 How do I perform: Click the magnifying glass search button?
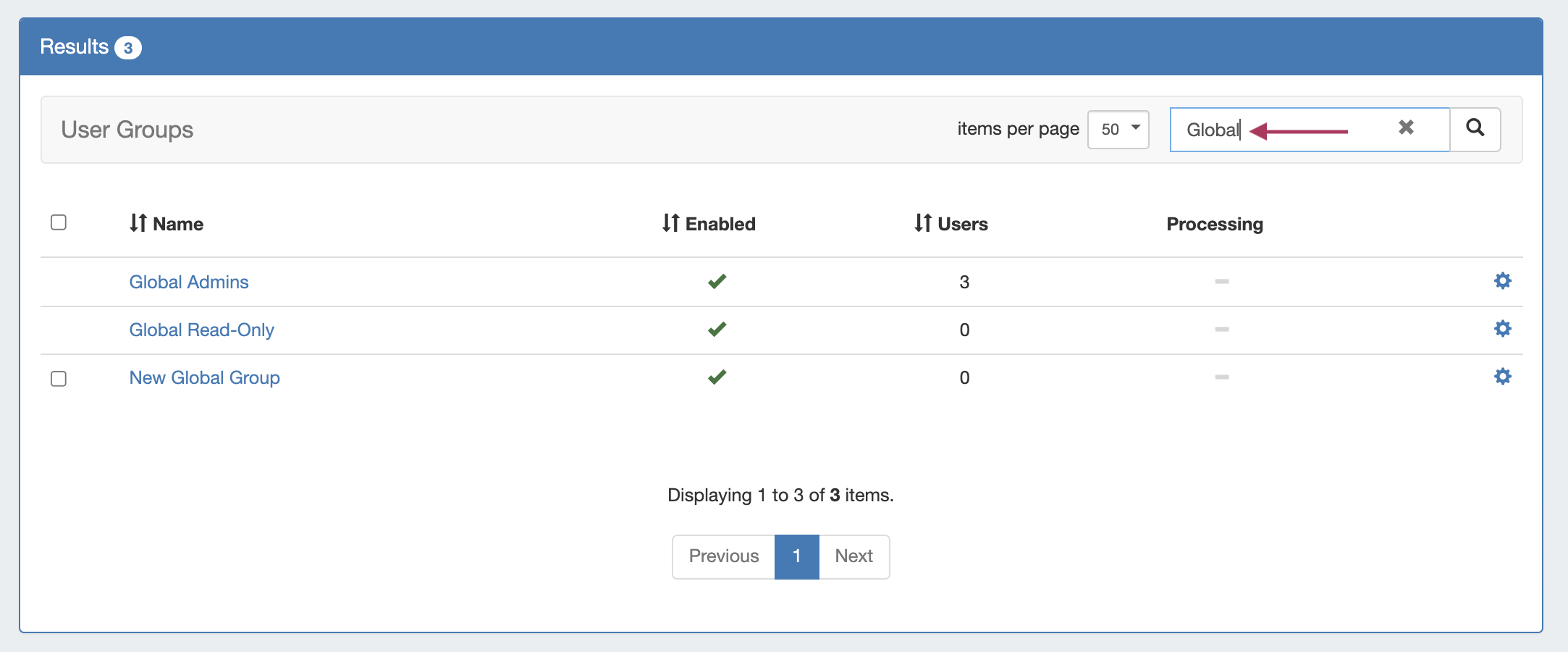click(x=1475, y=129)
